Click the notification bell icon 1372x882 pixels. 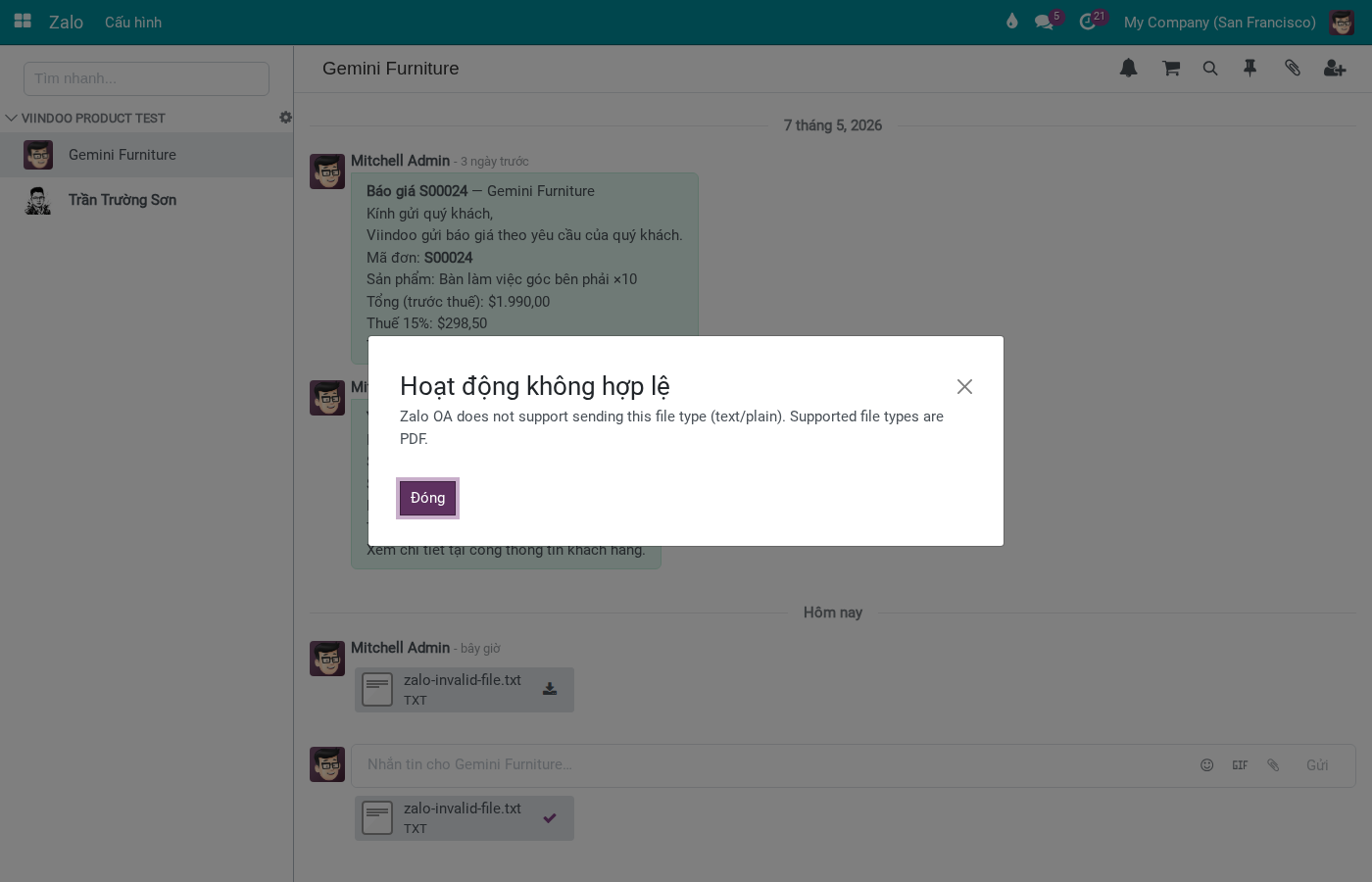coord(1129,68)
